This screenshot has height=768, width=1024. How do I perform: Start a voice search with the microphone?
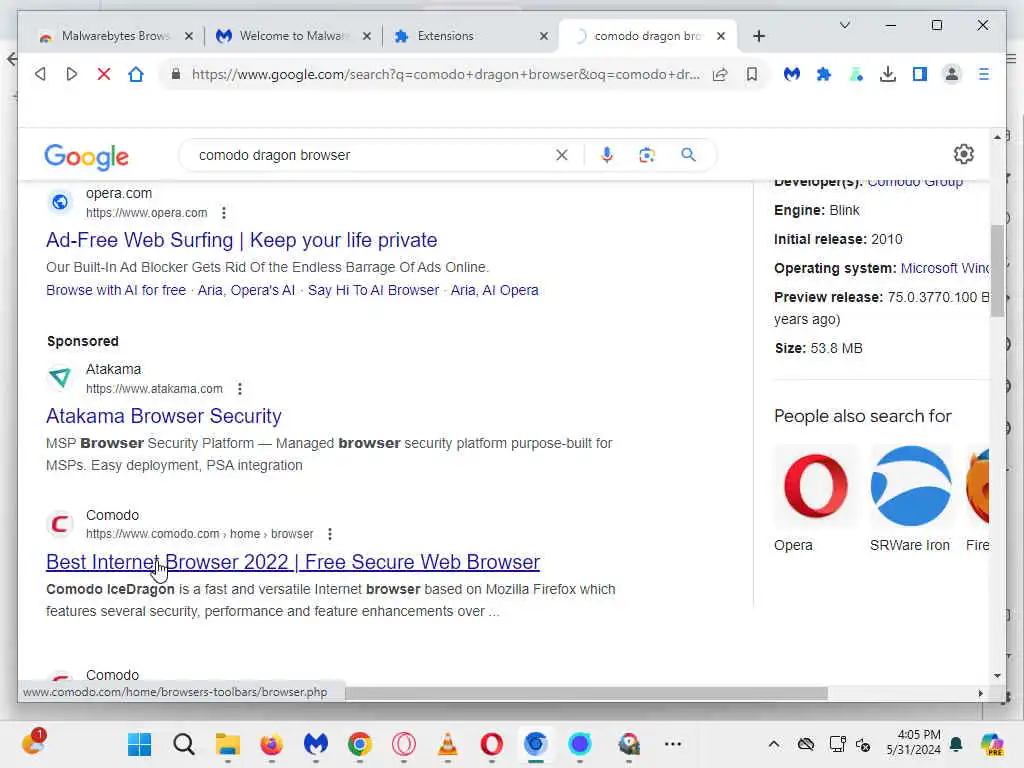[607, 155]
